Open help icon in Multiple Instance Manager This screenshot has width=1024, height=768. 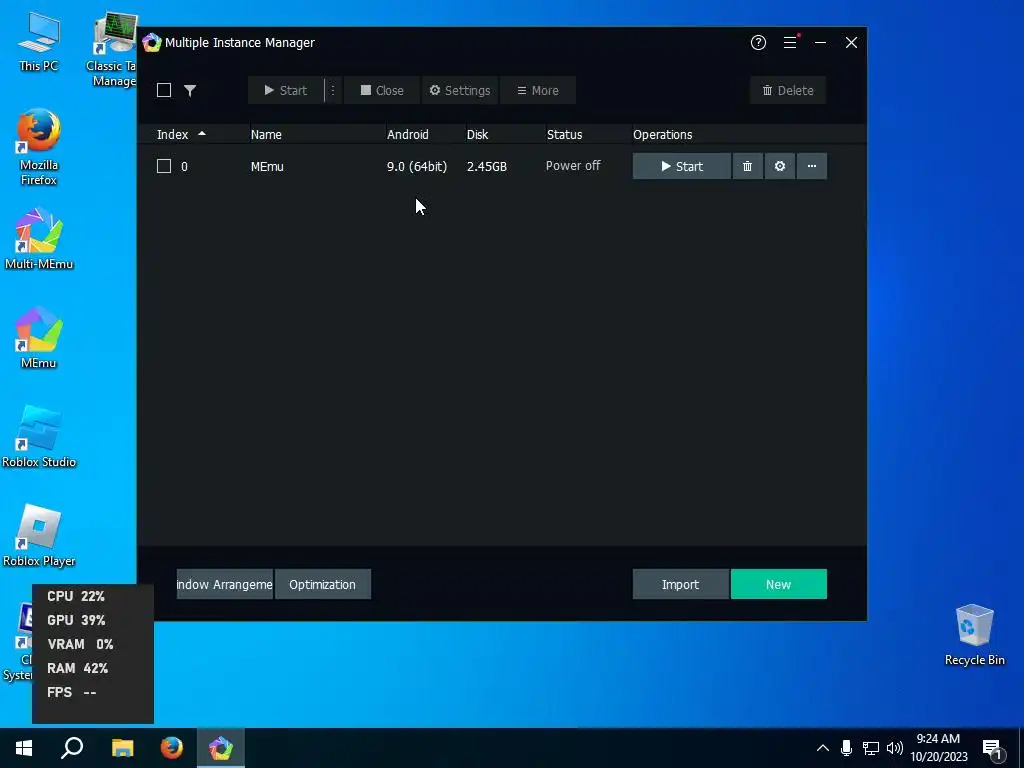(758, 42)
